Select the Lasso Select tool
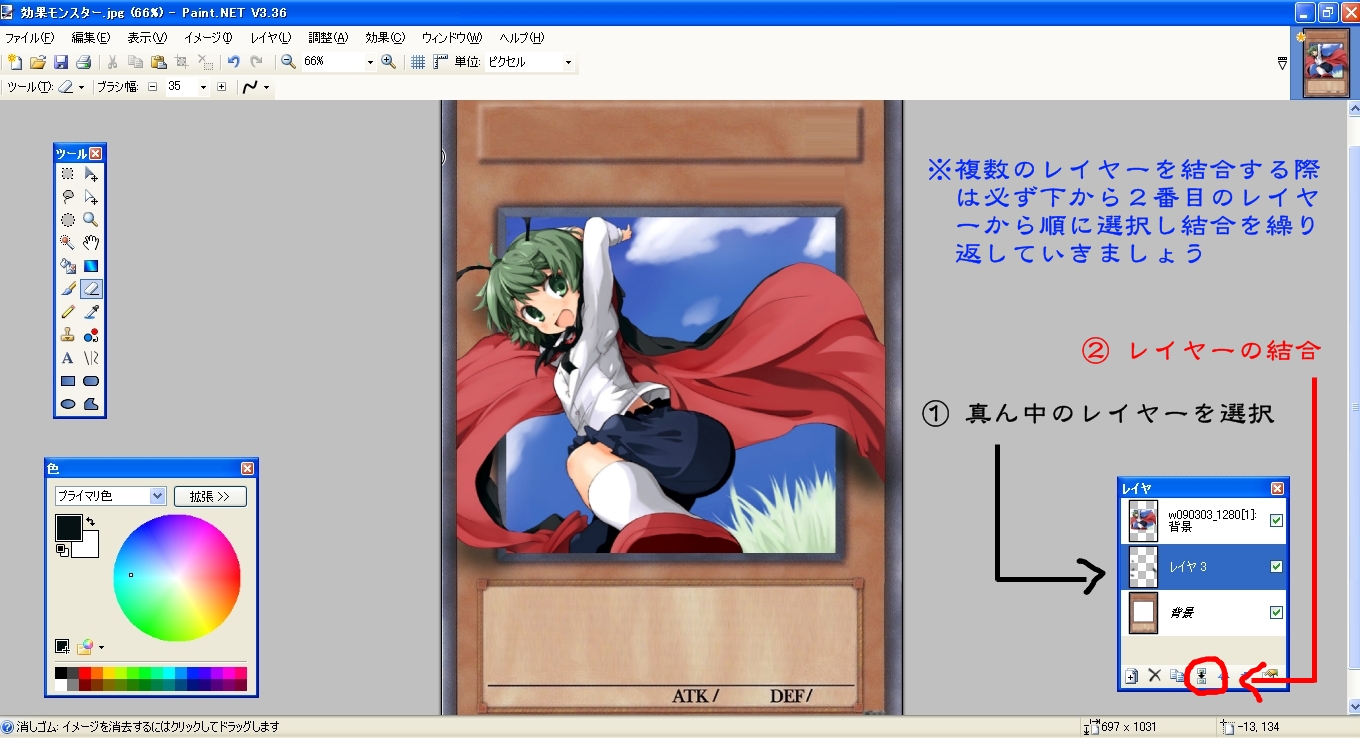 [x=68, y=197]
